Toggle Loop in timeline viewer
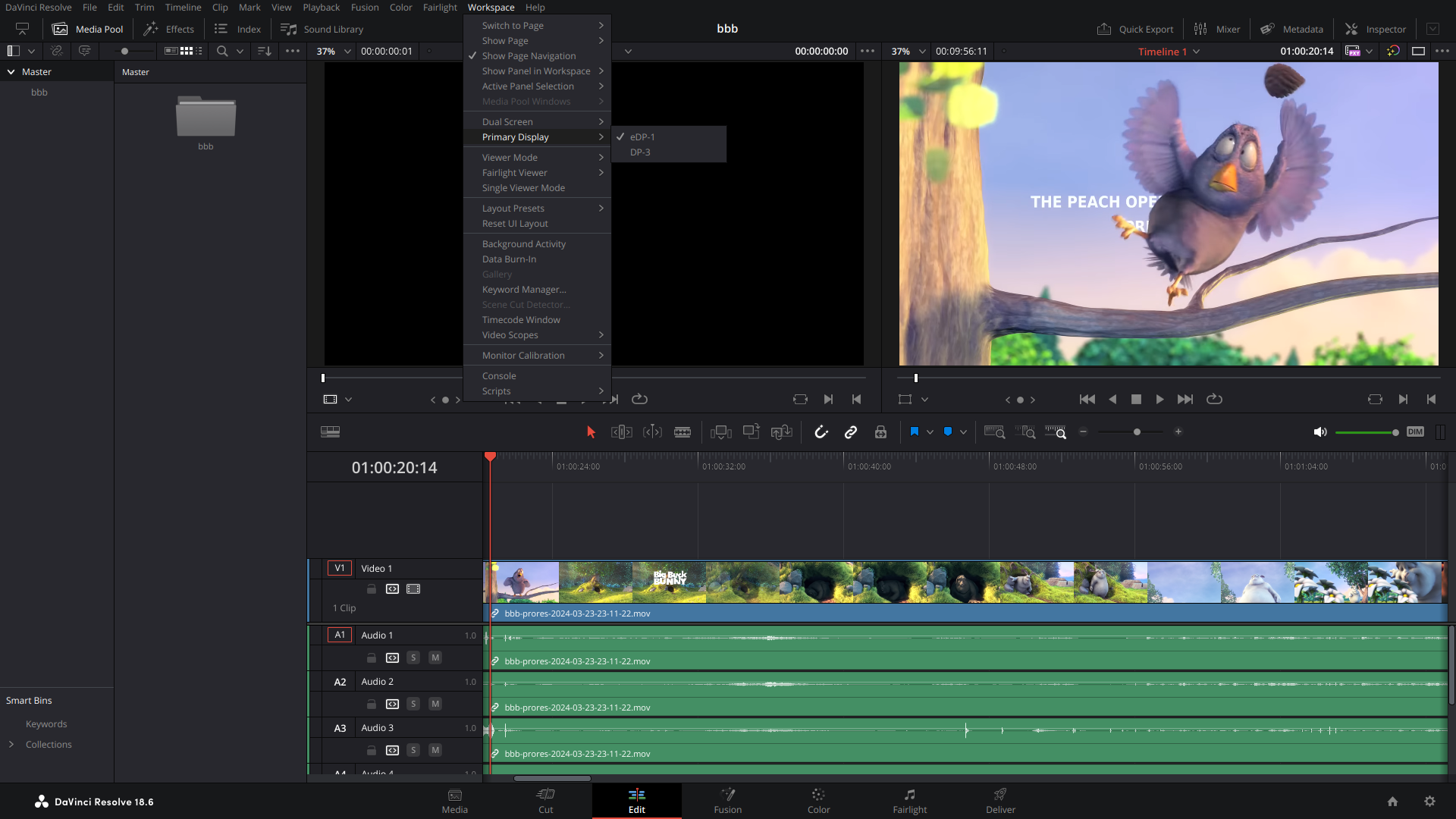The width and height of the screenshot is (1456, 819). [x=1214, y=400]
